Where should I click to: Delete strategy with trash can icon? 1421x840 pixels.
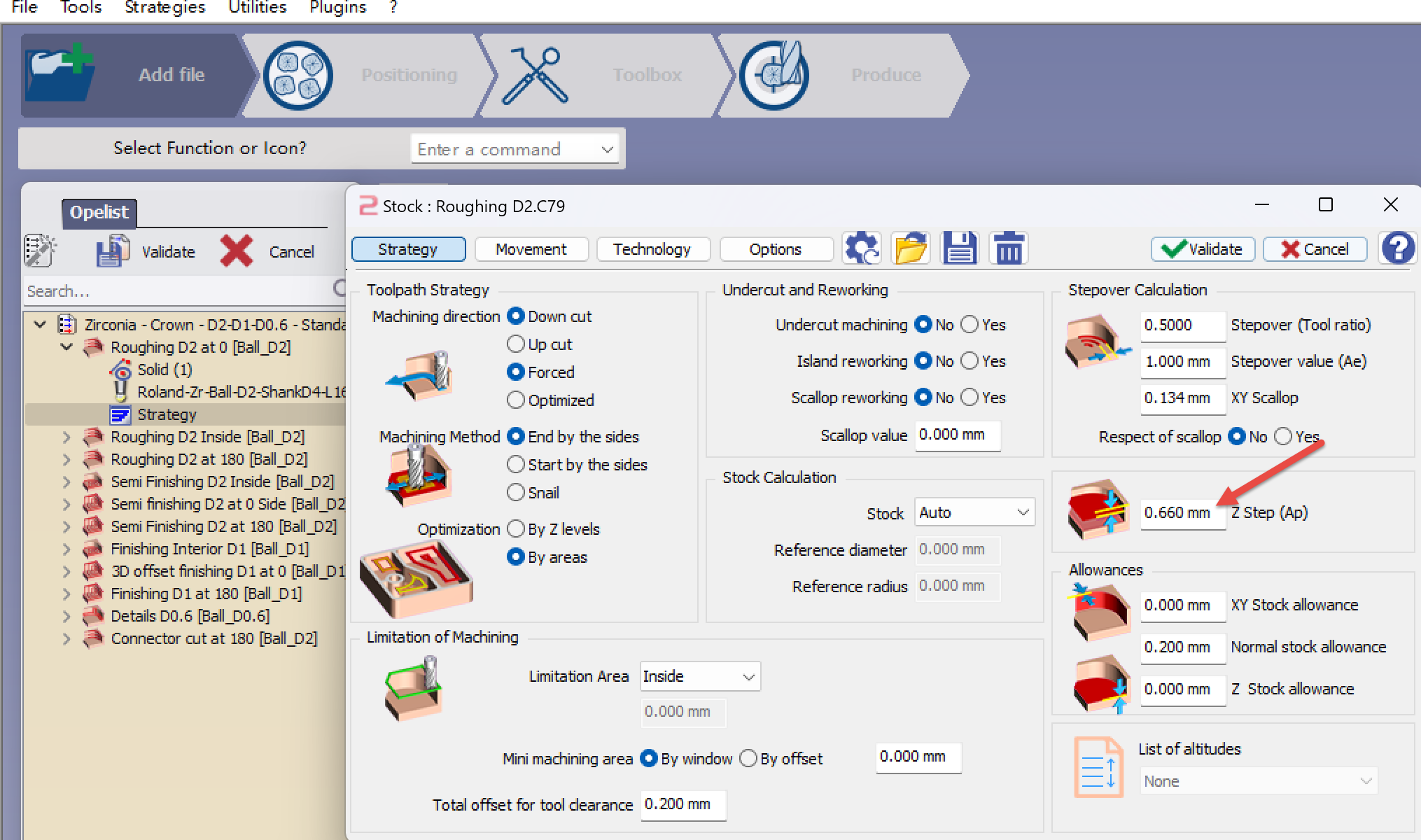(1009, 248)
